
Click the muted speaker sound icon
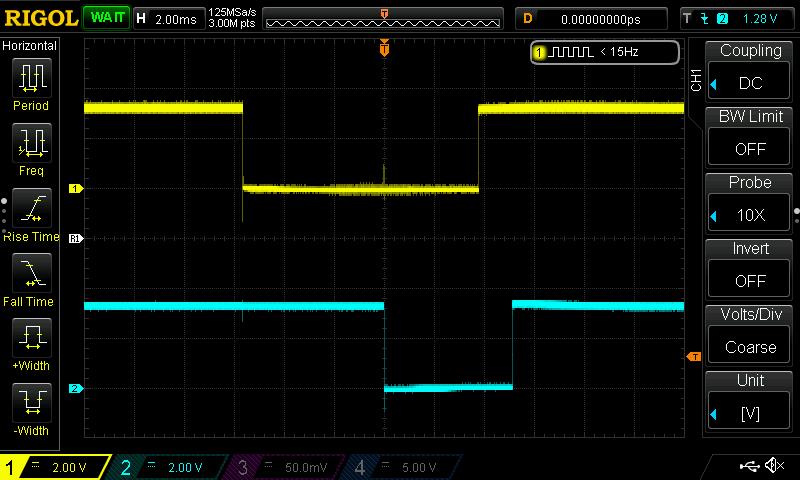point(774,465)
